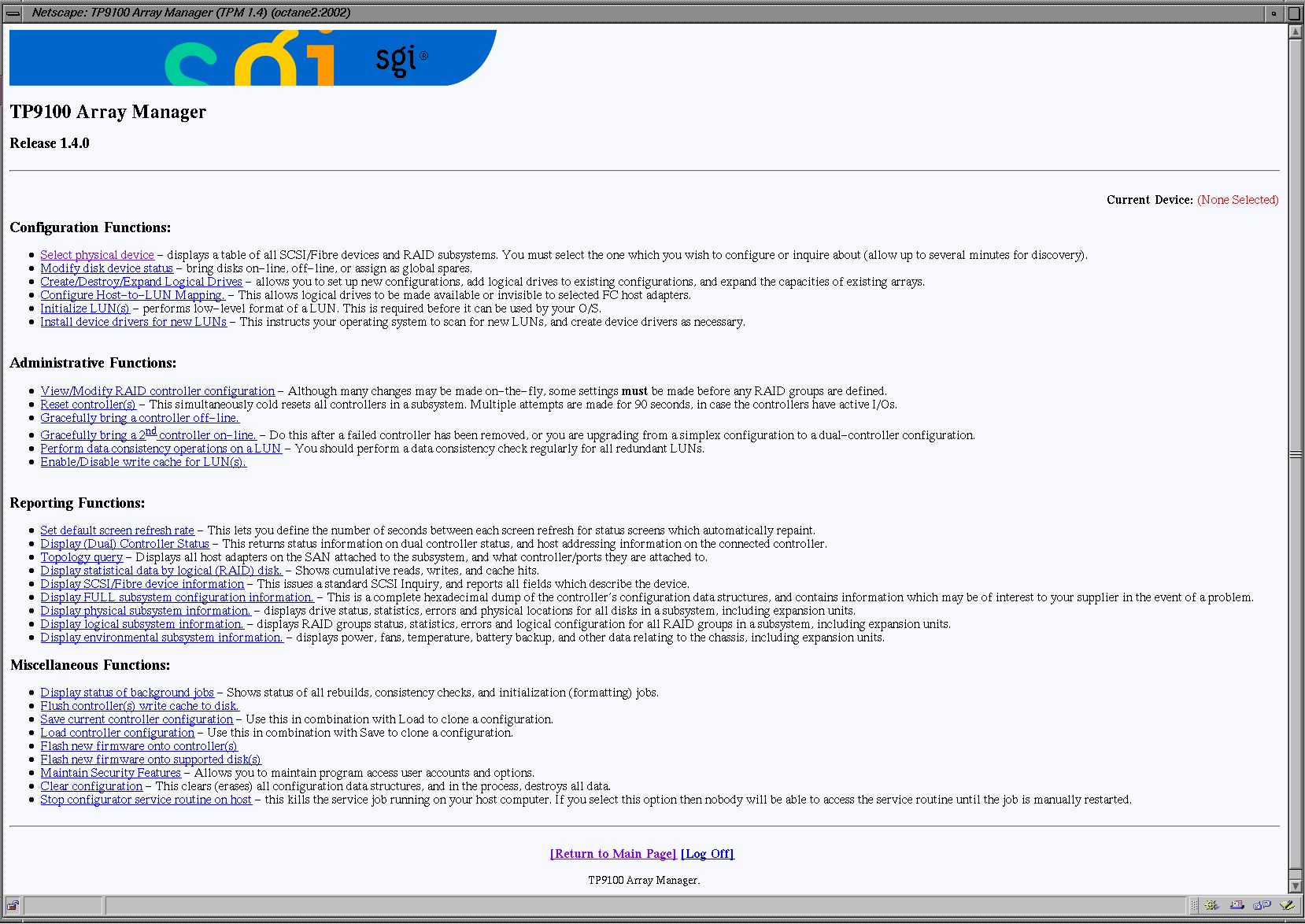The image size is (1305, 924).
Task: Click the footer text TP9100 Array Manager.
Action: point(644,881)
